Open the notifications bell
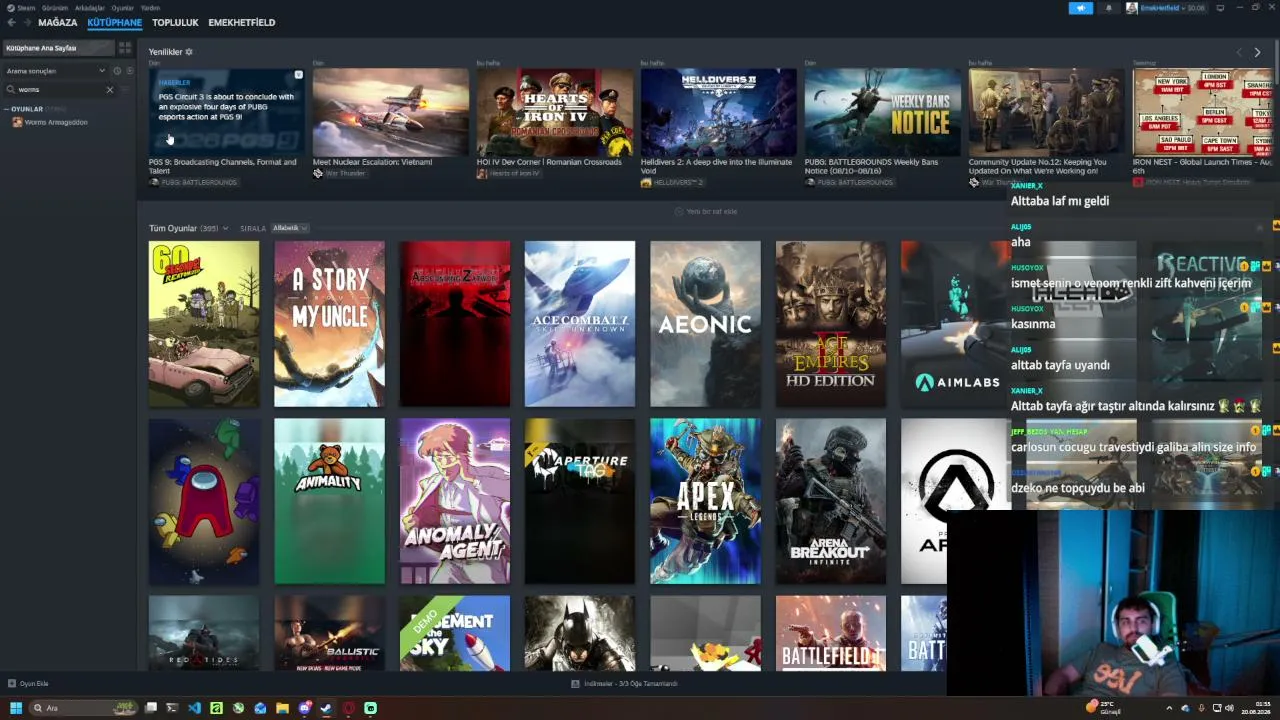Image resolution: width=1280 pixels, height=720 pixels. 1108,8
